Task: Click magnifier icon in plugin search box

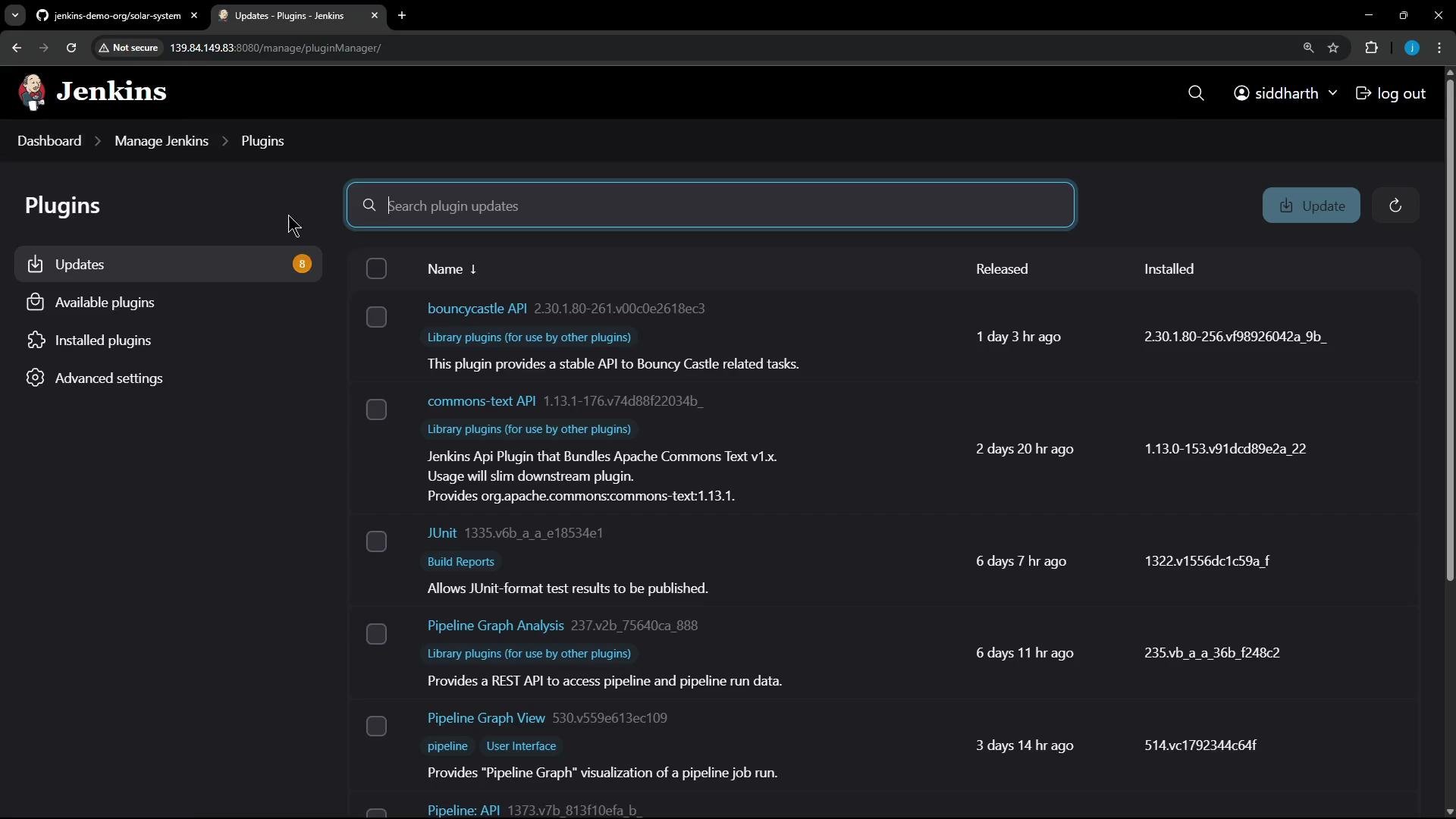Action: pos(369,206)
